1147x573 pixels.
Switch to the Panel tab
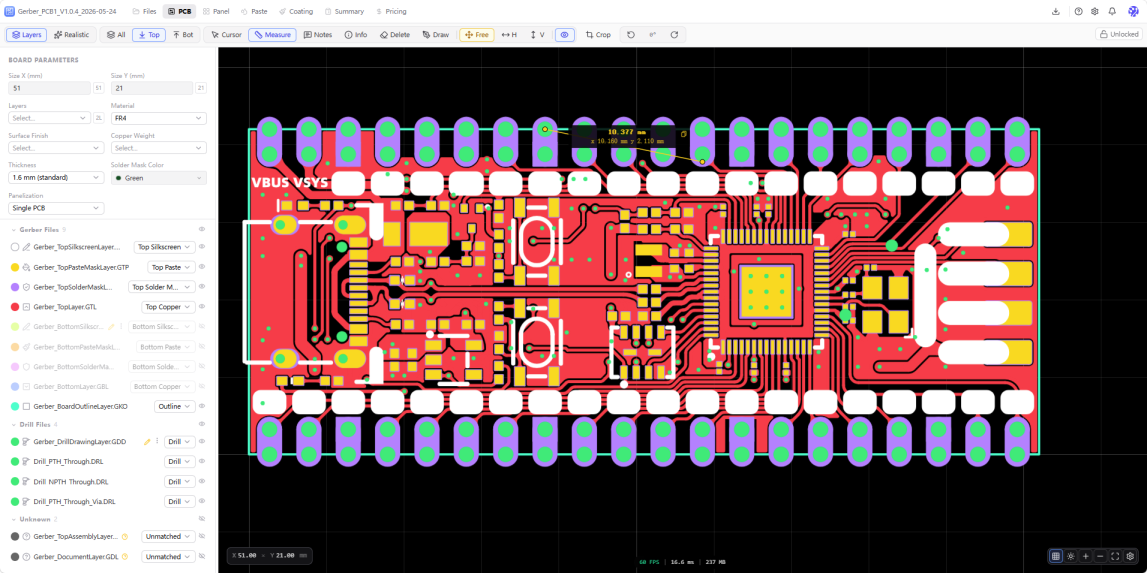pos(217,12)
